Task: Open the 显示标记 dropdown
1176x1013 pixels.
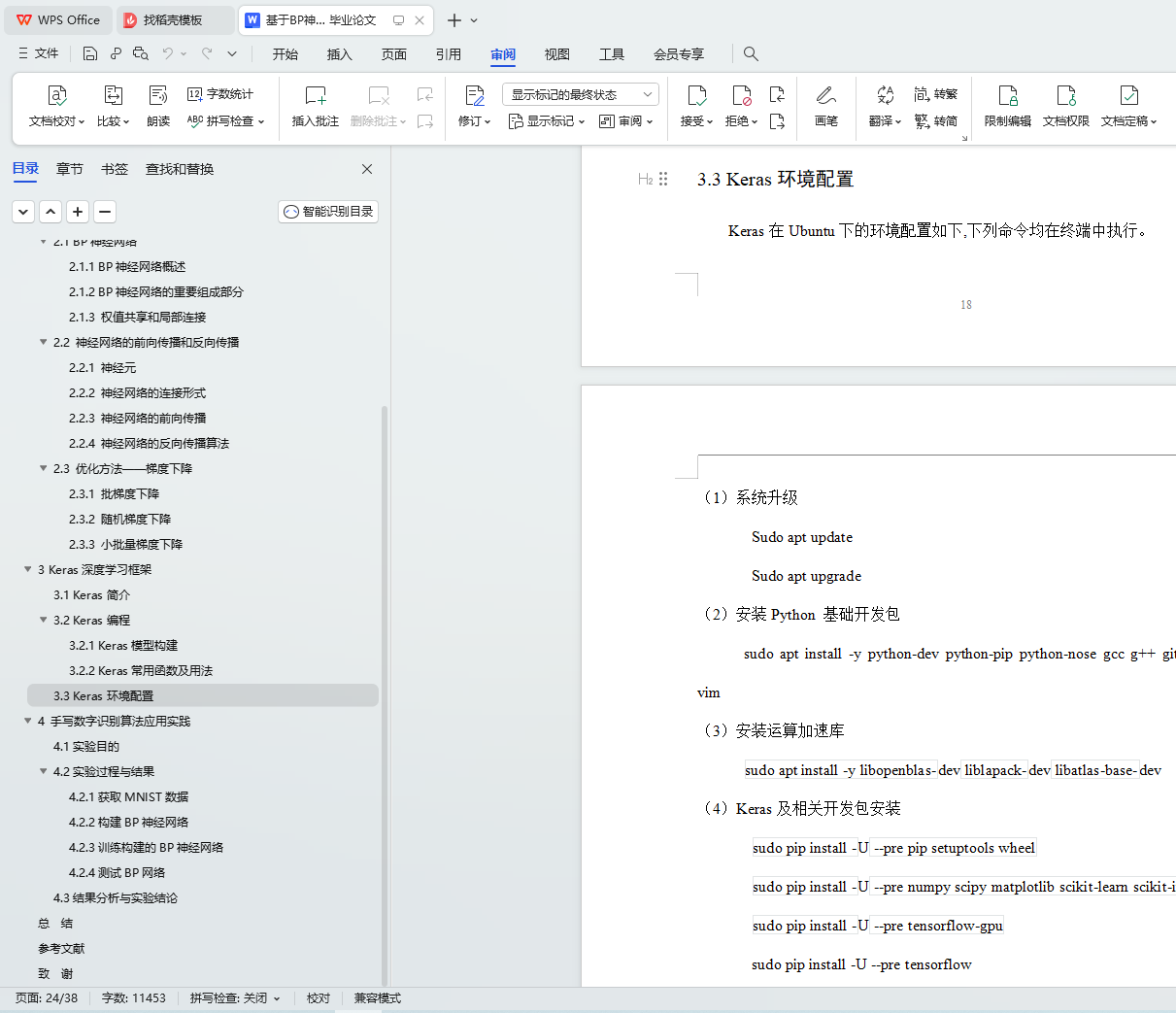Action: click(x=547, y=121)
